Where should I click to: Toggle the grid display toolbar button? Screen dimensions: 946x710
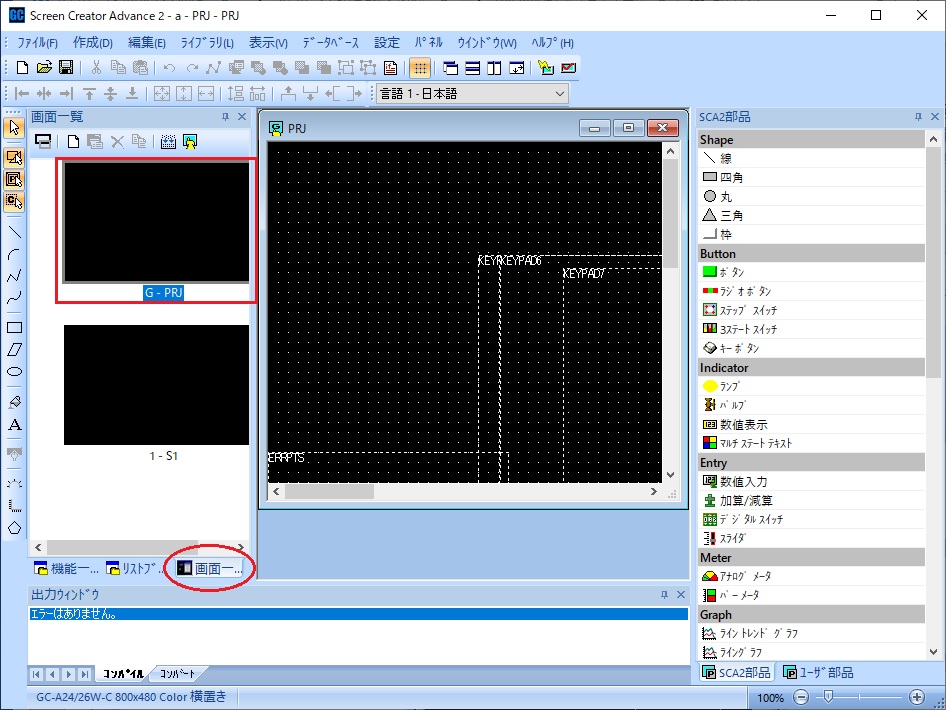[420, 68]
